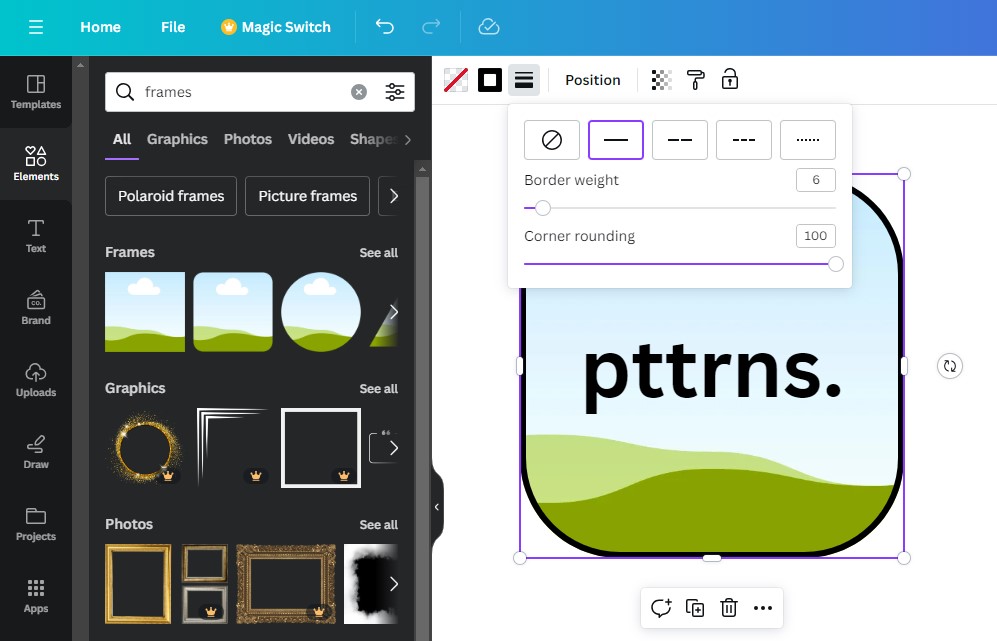Click the Corner rounding slider handle

[836, 264]
